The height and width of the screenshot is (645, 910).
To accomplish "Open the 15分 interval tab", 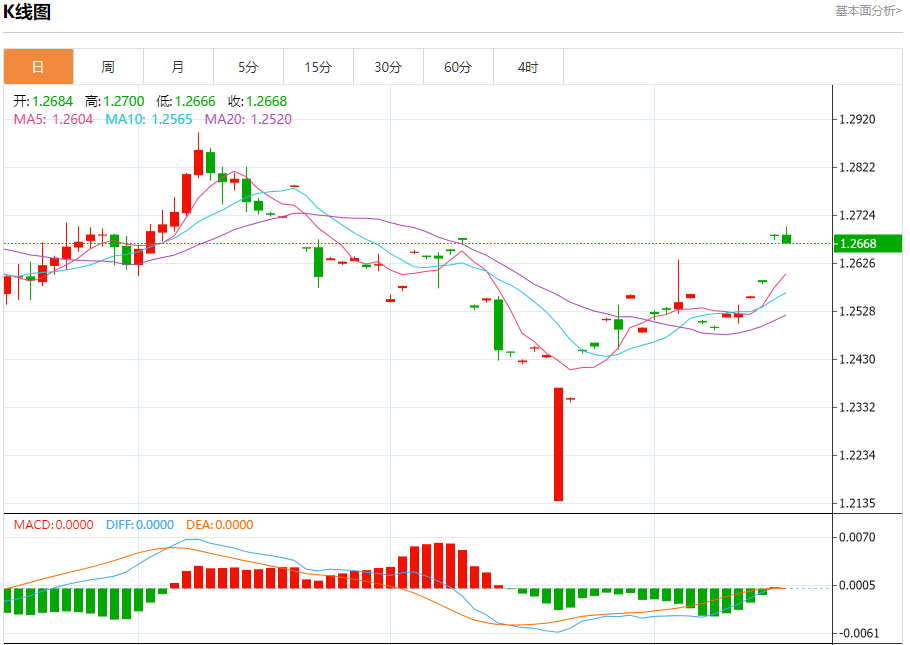I will pyautogui.click(x=319, y=67).
